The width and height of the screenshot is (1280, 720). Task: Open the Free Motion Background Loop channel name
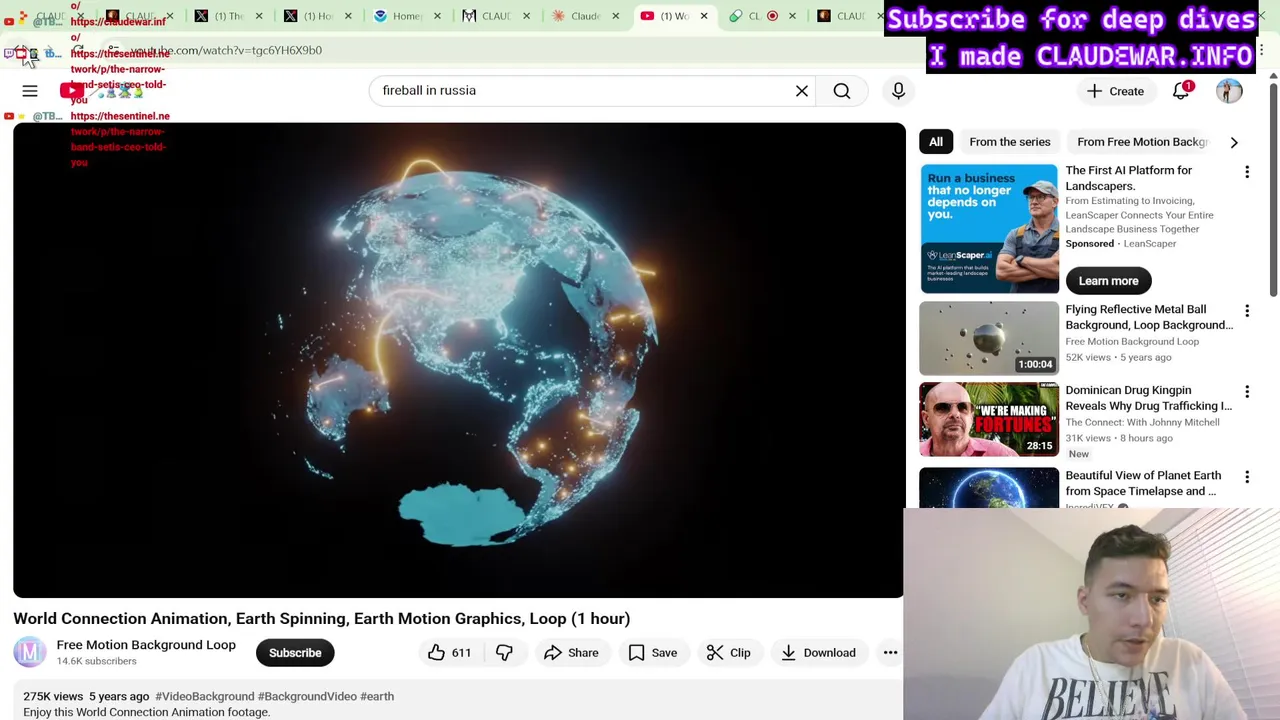pyautogui.click(x=146, y=645)
